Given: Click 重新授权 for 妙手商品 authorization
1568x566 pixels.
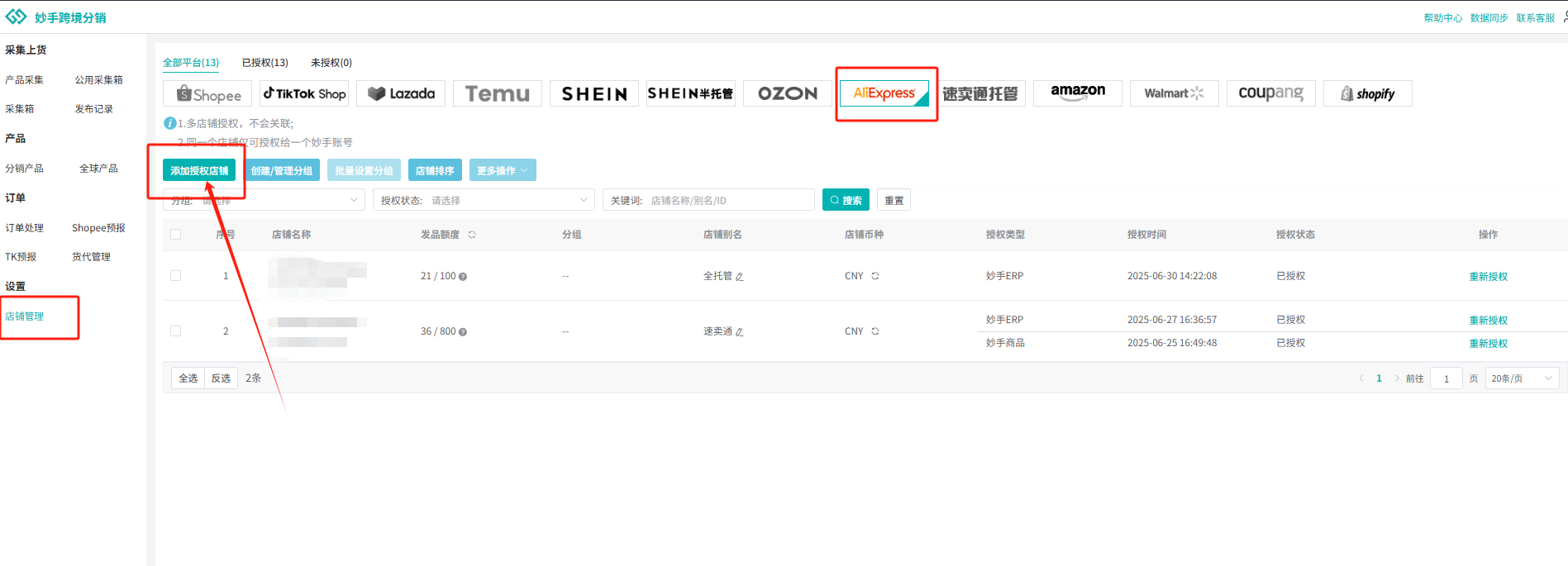Looking at the screenshot, I should coord(1489,344).
